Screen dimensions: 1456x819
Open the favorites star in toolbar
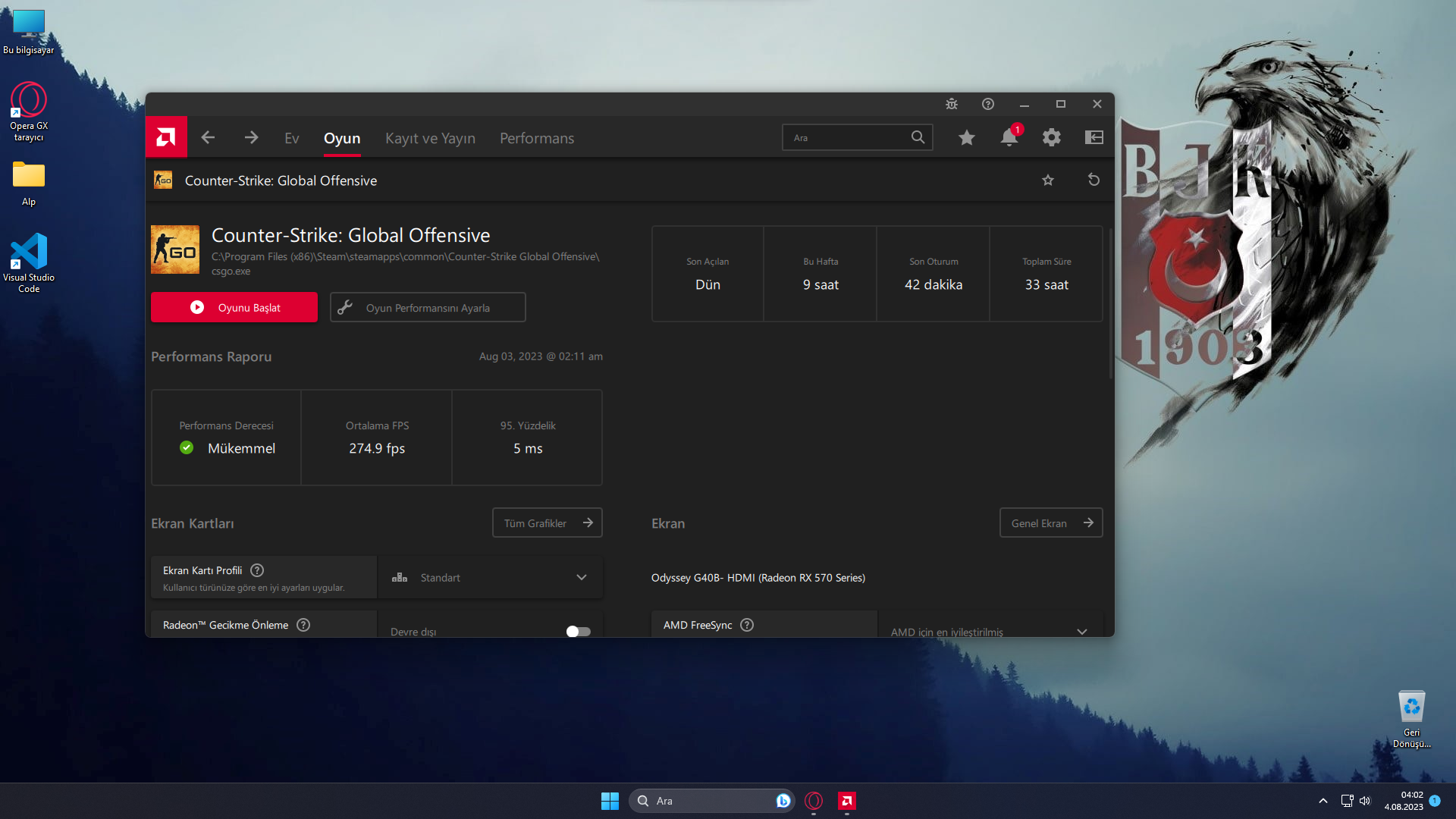(966, 137)
